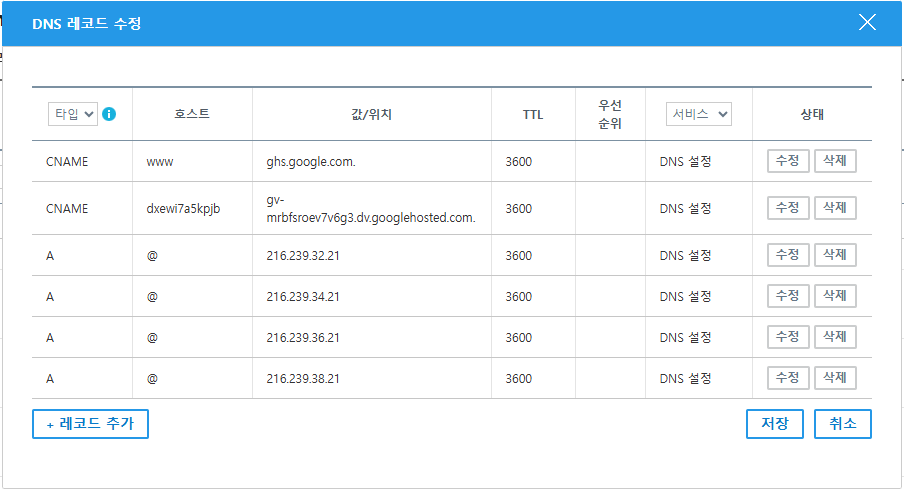Delete the 216.239.36.21 A record

835,337
